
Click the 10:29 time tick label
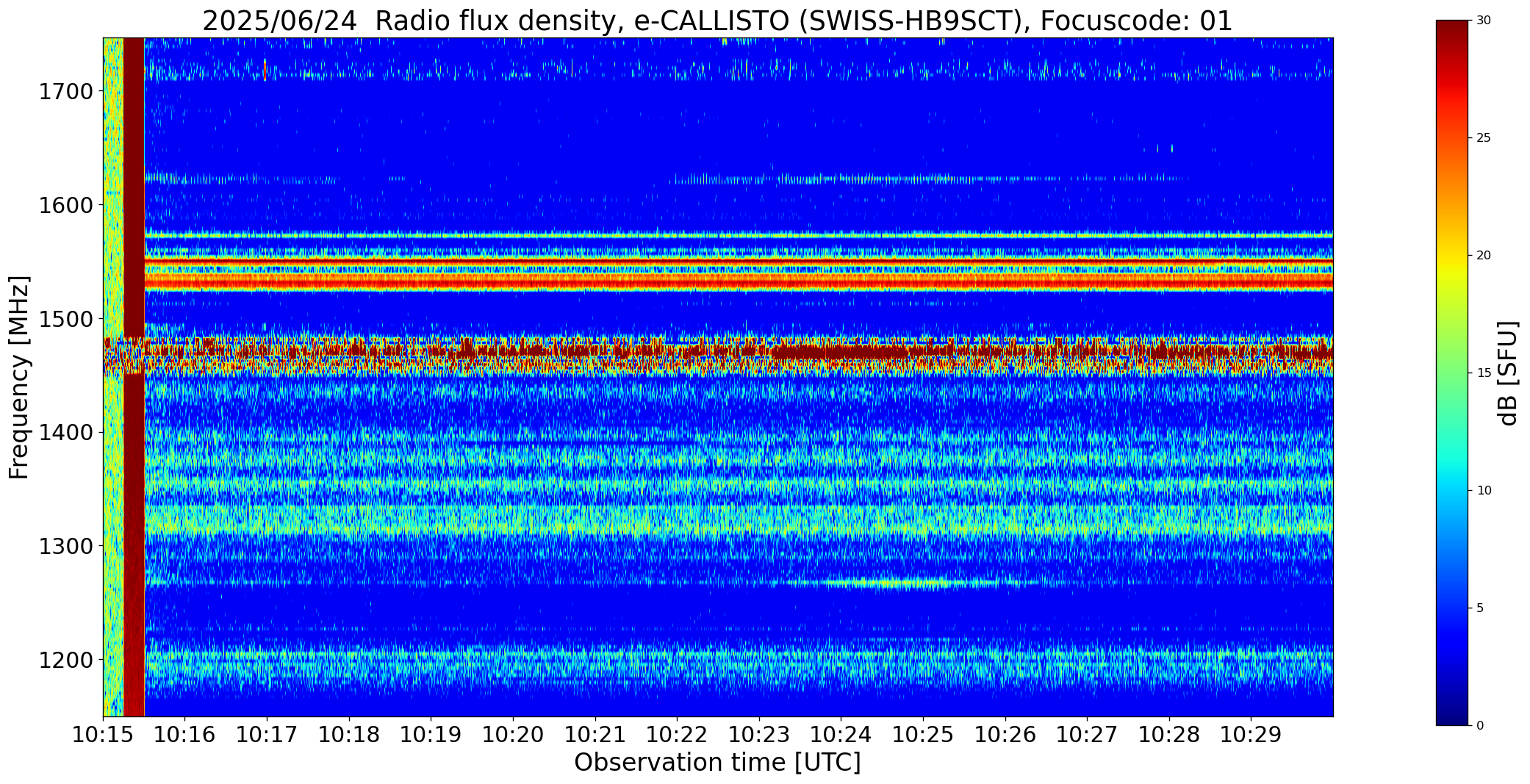click(1251, 735)
